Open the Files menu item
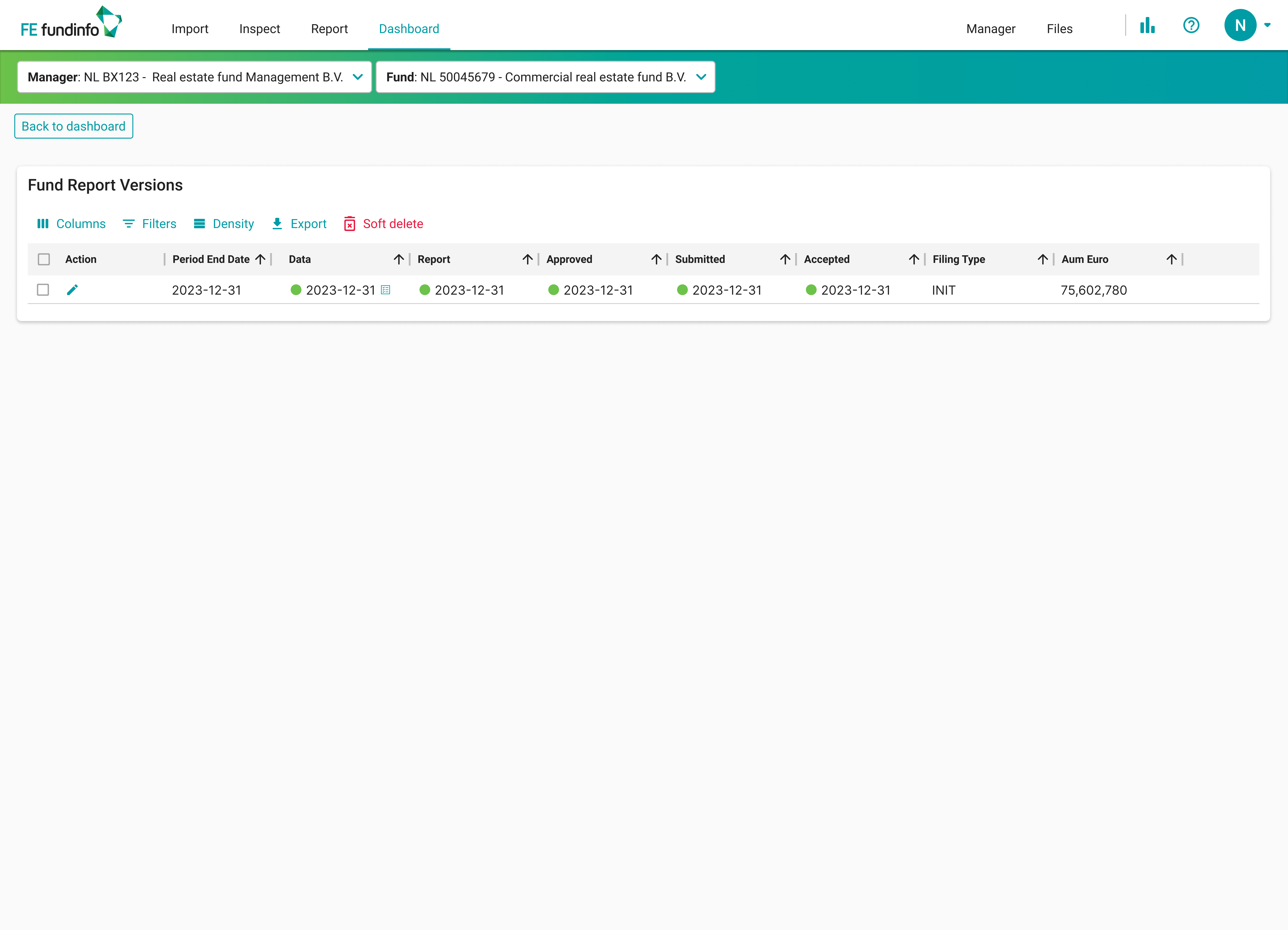 click(x=1059, y=29)
